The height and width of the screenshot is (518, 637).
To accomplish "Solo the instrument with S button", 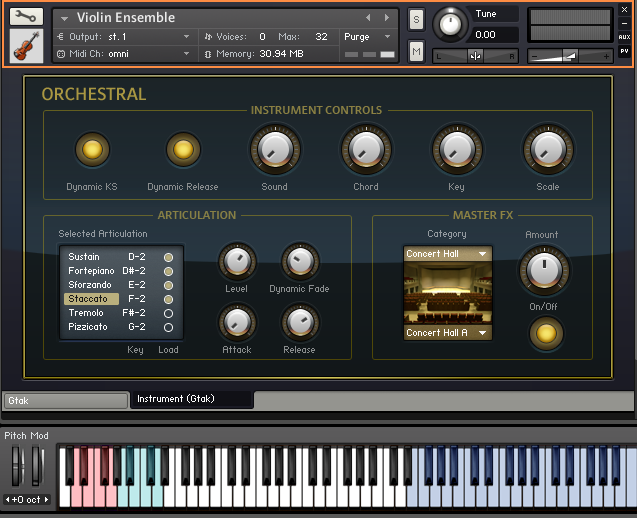I will pyautogui.click(x=416, y=22).
